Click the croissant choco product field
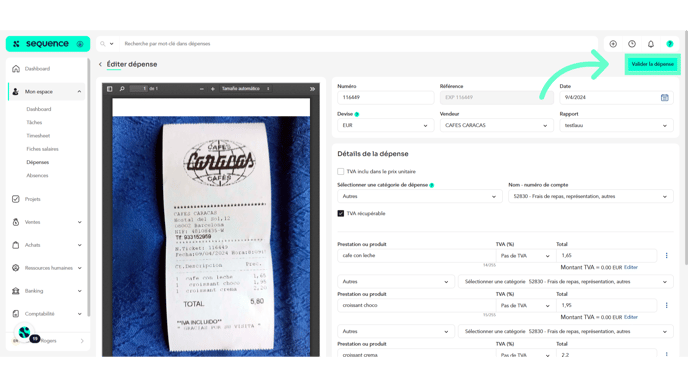This screenshot has width=688, height=387. coord(416,305)
